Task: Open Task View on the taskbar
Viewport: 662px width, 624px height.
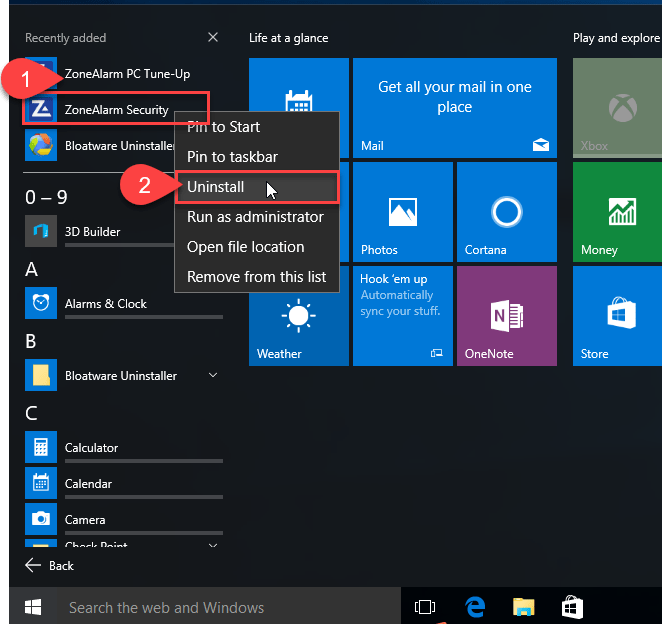Action: [x=425, y=607]
